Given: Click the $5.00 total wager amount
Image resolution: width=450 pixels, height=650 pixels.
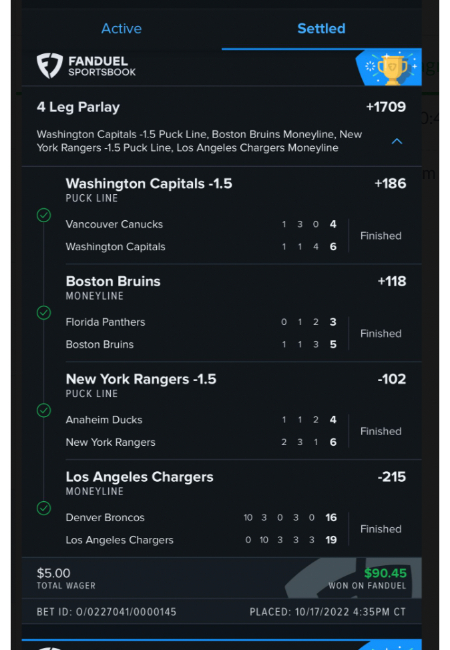Looking at the screenshot, I should point(53,573).
